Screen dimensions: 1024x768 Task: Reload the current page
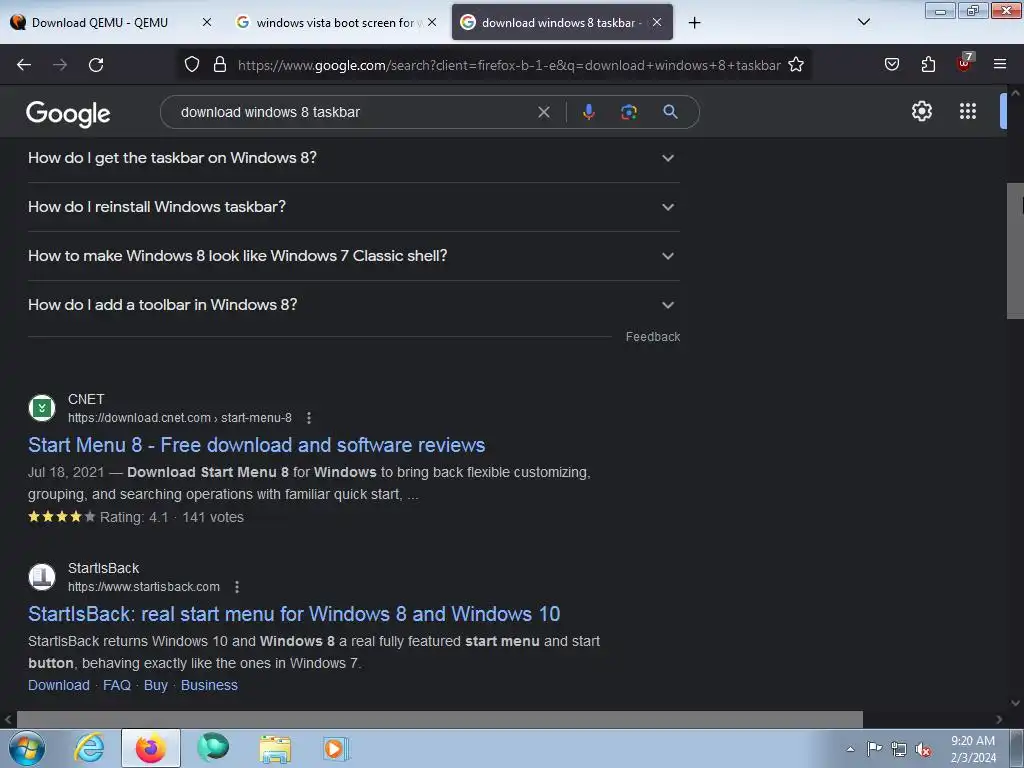pyautogui.click(x=96, y=65)
